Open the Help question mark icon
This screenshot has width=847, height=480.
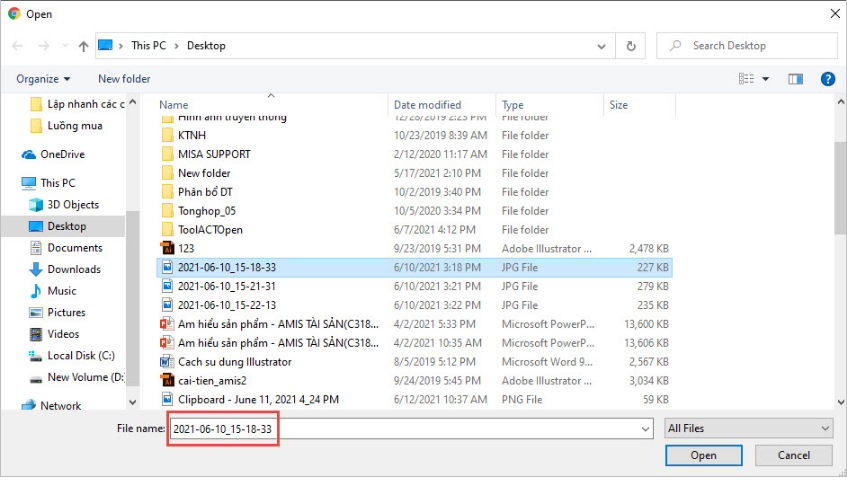827,79
